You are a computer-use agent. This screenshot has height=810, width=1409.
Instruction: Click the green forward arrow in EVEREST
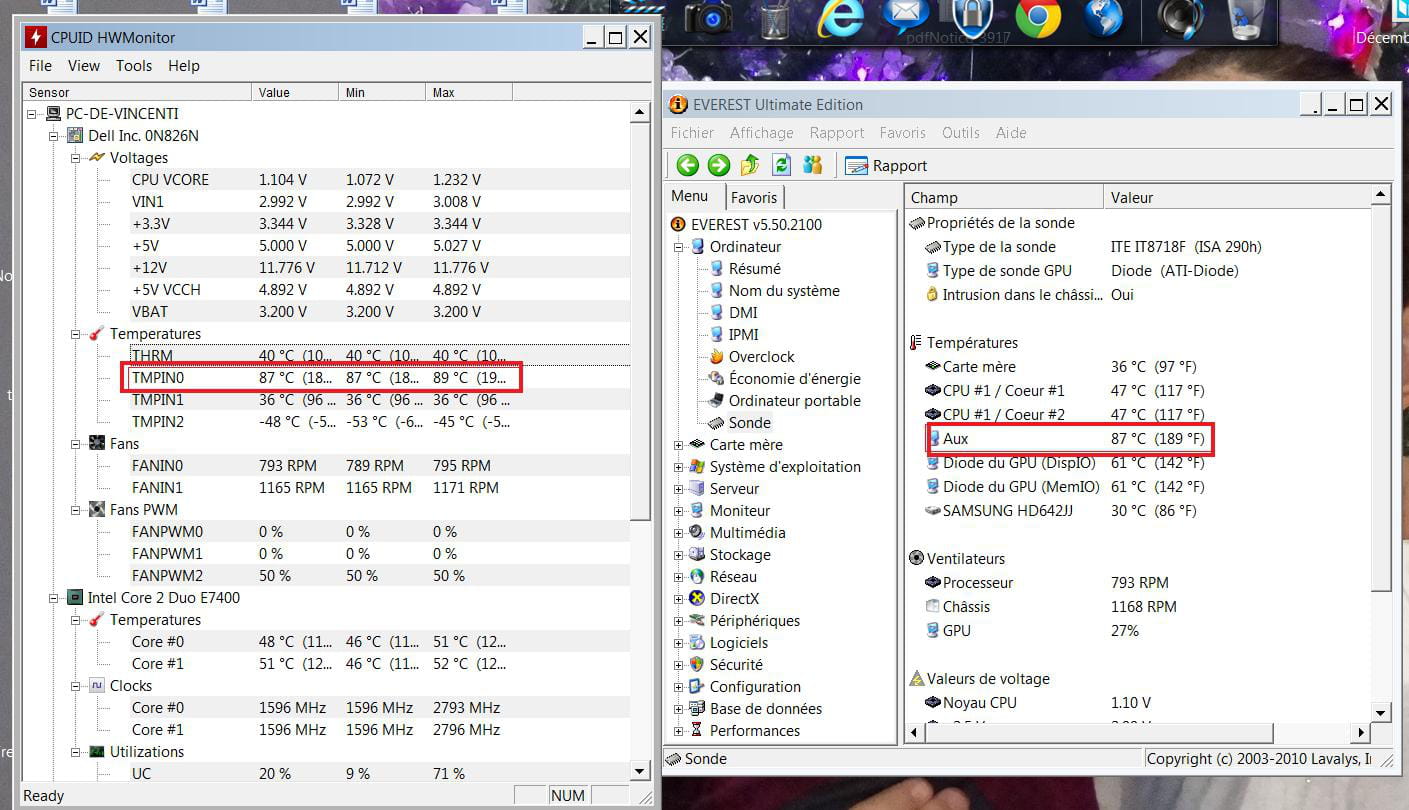[718, 165]
